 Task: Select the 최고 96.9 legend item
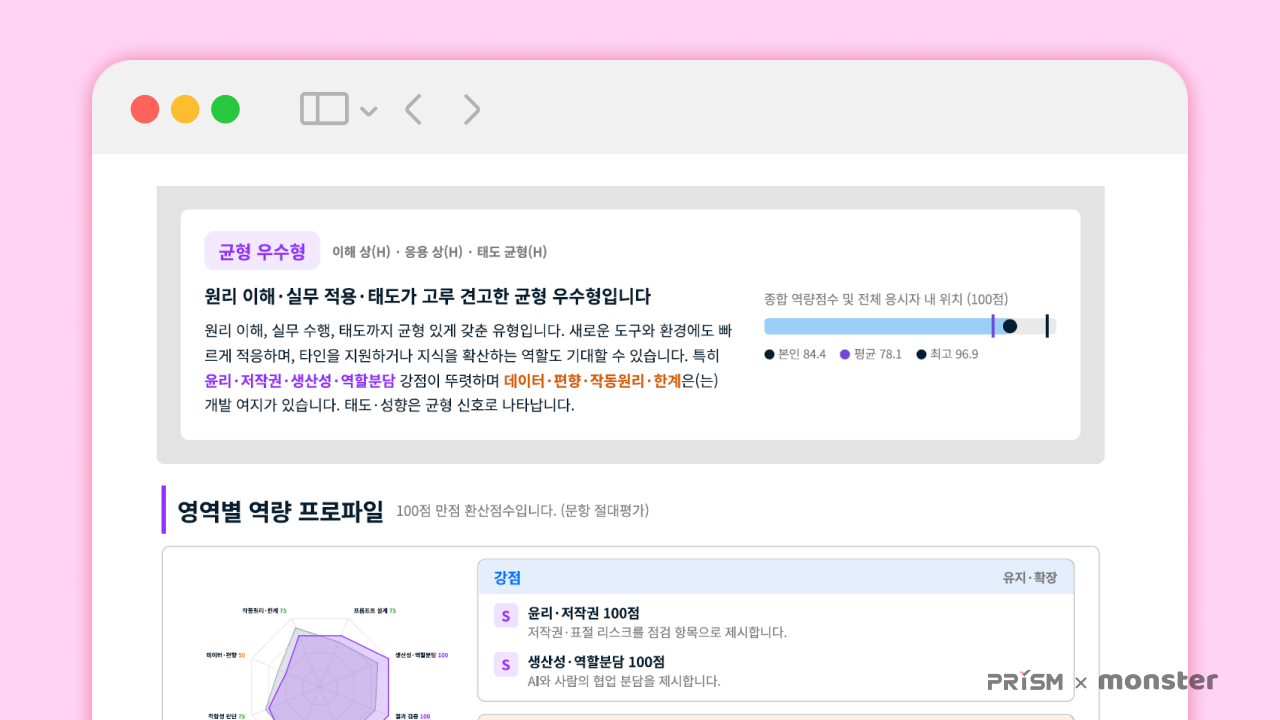pyautogui.click(x=947, y=354)
